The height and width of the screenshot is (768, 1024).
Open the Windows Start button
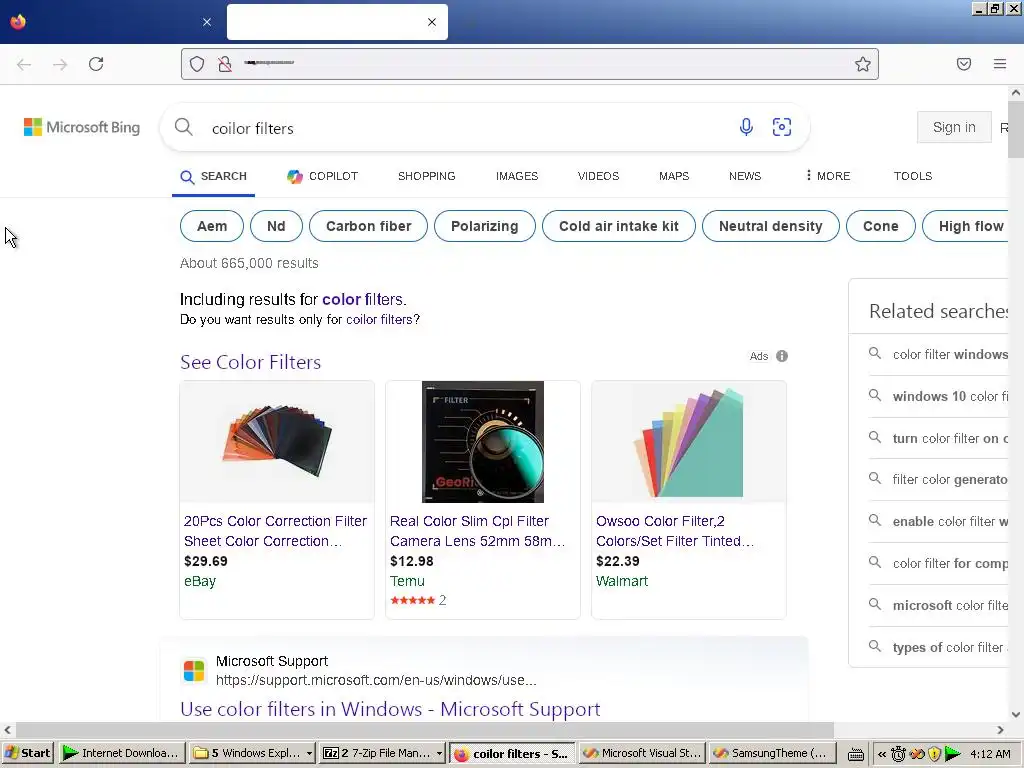click(x=27, y=753)
